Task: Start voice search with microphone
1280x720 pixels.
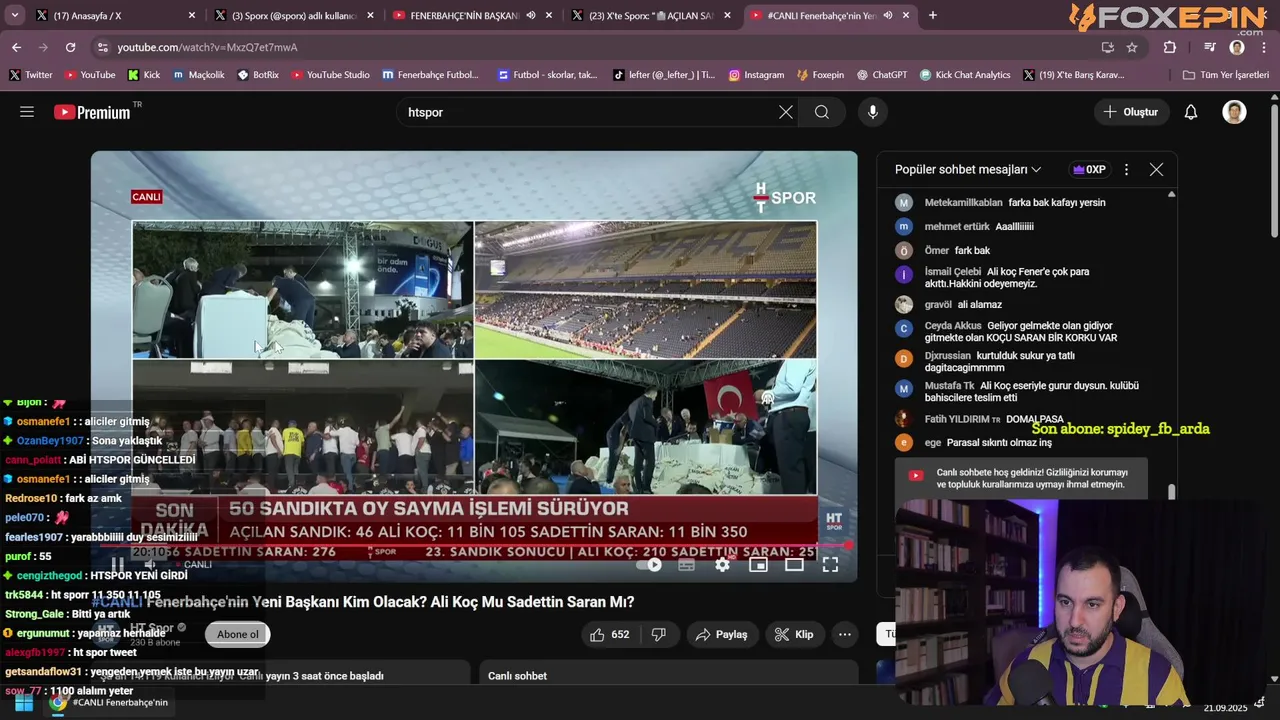Action: (x=873, y=112)
